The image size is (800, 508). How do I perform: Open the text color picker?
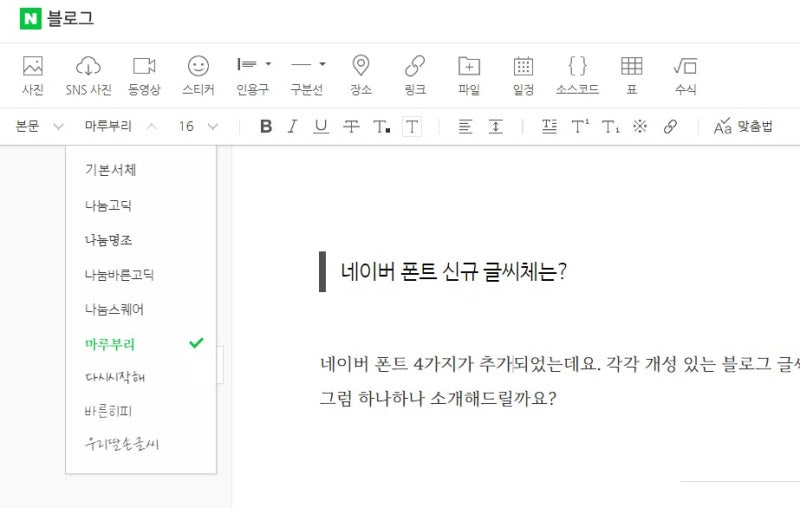click(x=382, y=126)
